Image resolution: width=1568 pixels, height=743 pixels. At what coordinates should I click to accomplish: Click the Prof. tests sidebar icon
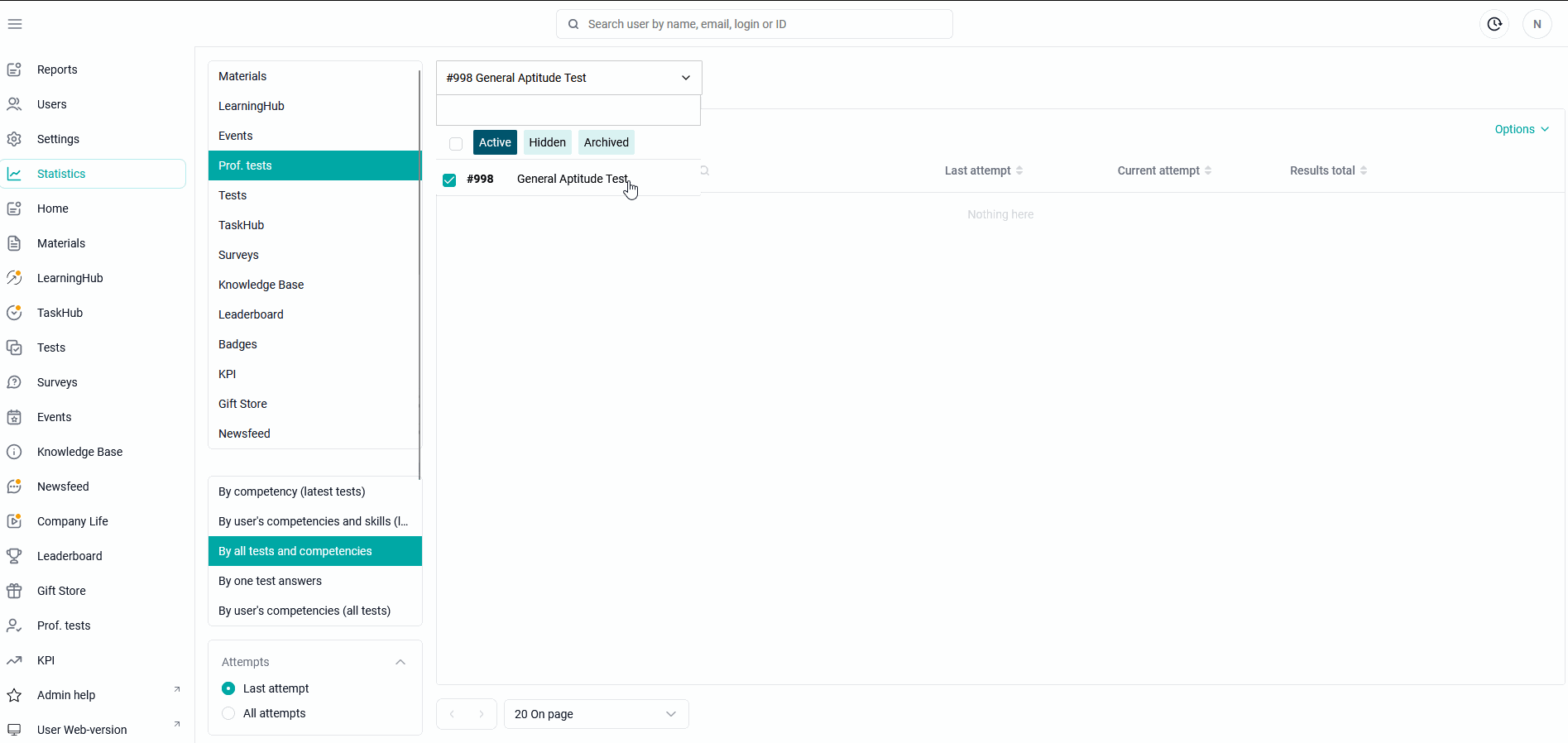(x=14, y=626)
